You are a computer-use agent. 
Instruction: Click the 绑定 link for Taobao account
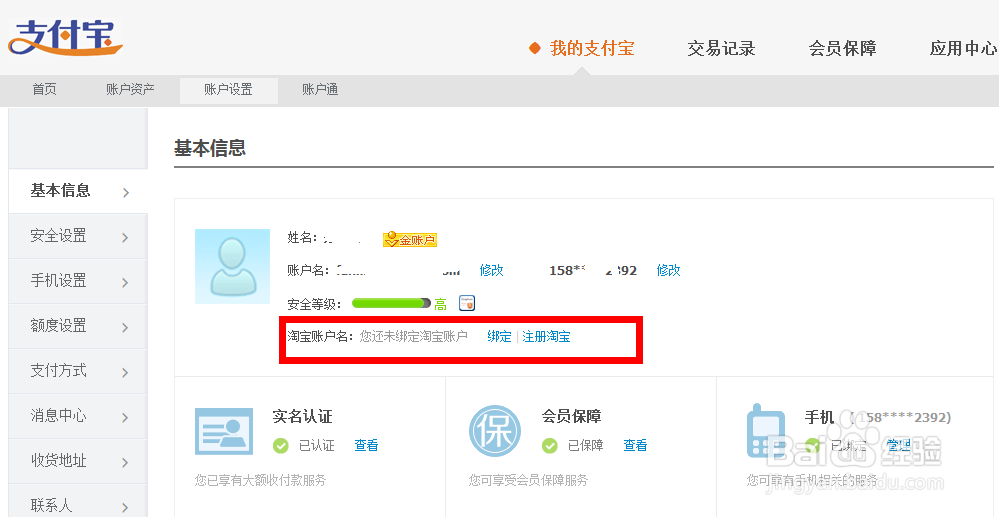pos(500,337)
